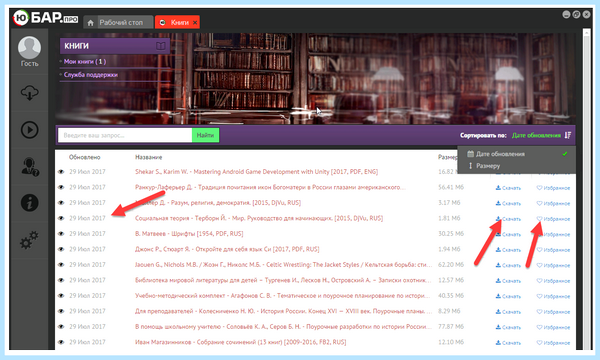This screenshot has width=600, height=360.
Task: Open the settings gears in sidebar
Action: coord(29,240)
